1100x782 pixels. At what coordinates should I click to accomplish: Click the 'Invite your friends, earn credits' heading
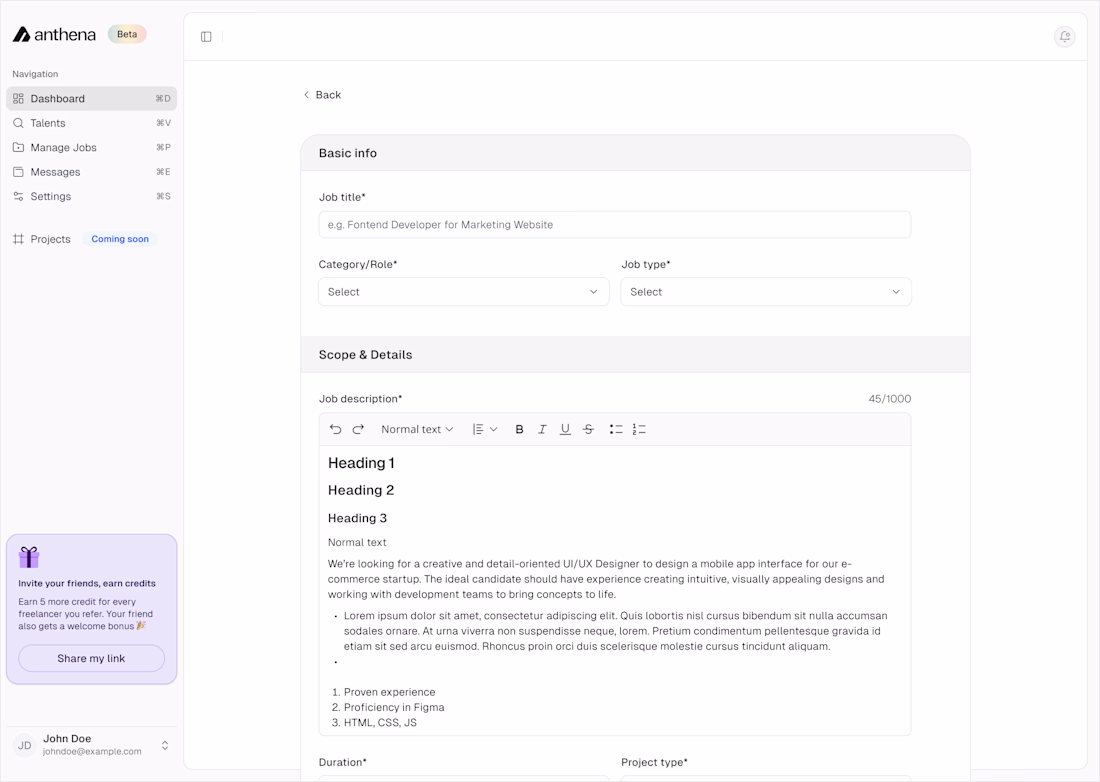pos(87,584)
